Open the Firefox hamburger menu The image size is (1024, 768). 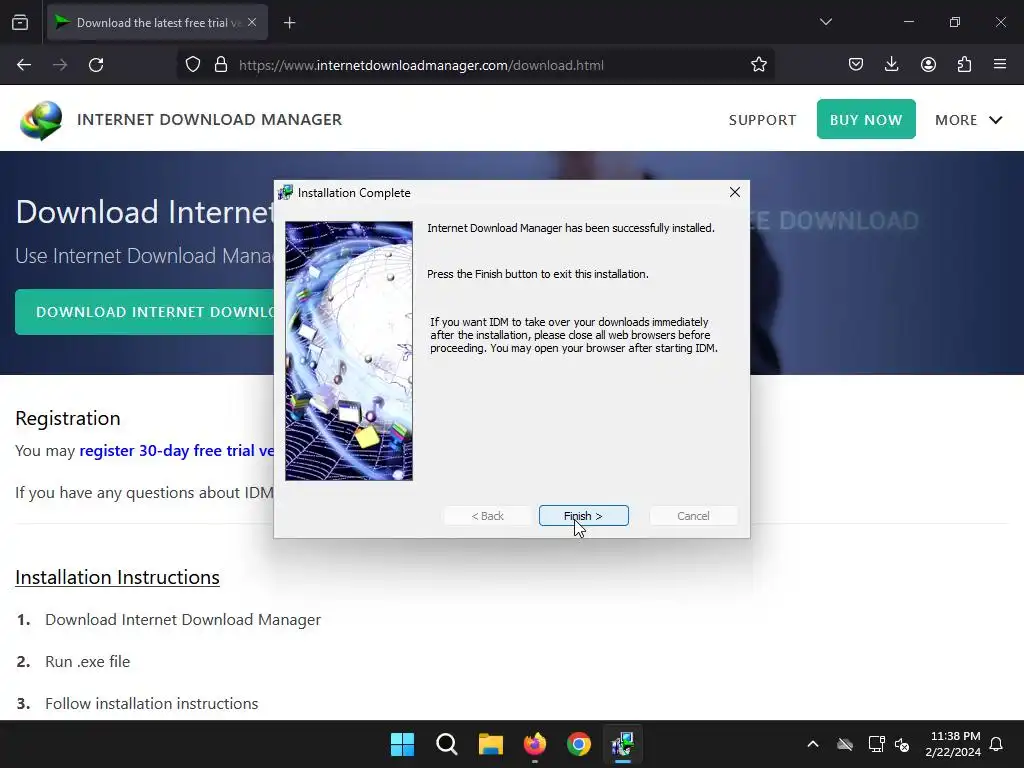tap(1000, 64)
